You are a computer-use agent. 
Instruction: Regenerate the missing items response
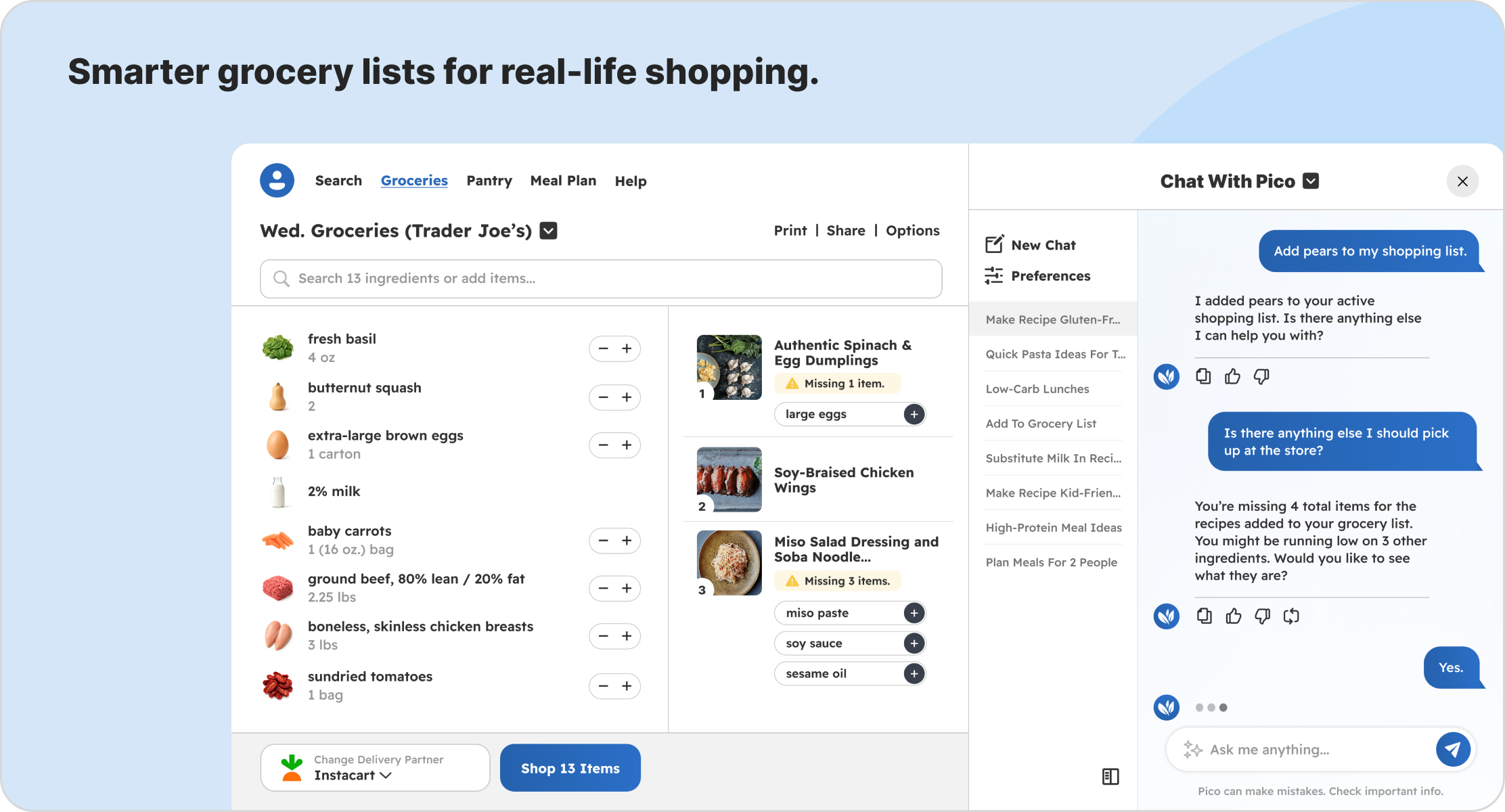tap(1291, 616)
